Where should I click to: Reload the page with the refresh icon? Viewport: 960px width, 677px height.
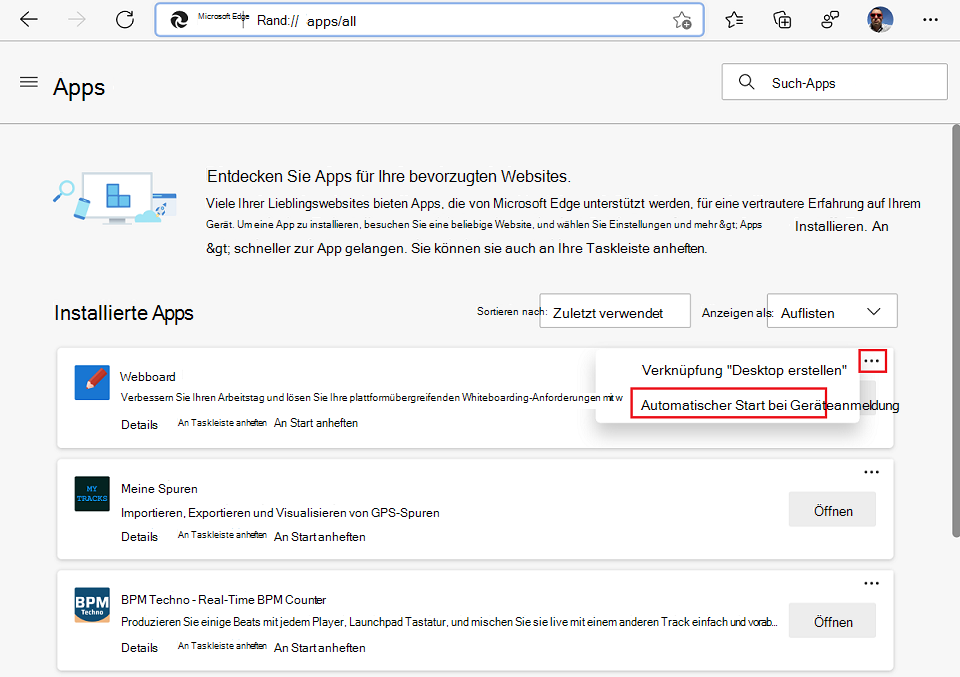125,20
